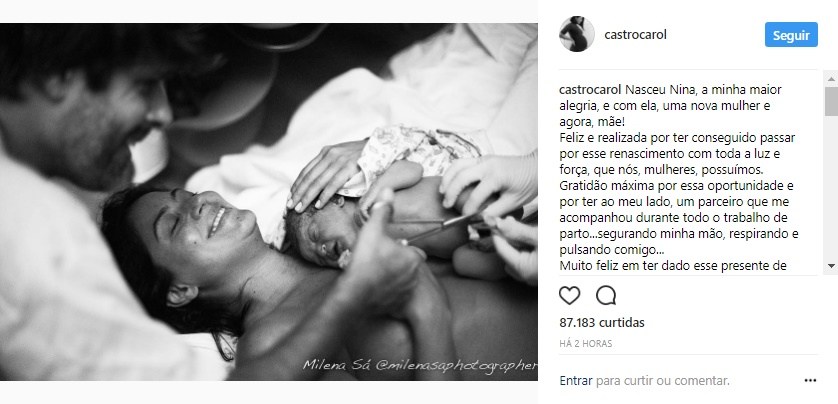Screen dimensions: 838x404
Task: Click the Entrar login link
Action: [576, 381]
